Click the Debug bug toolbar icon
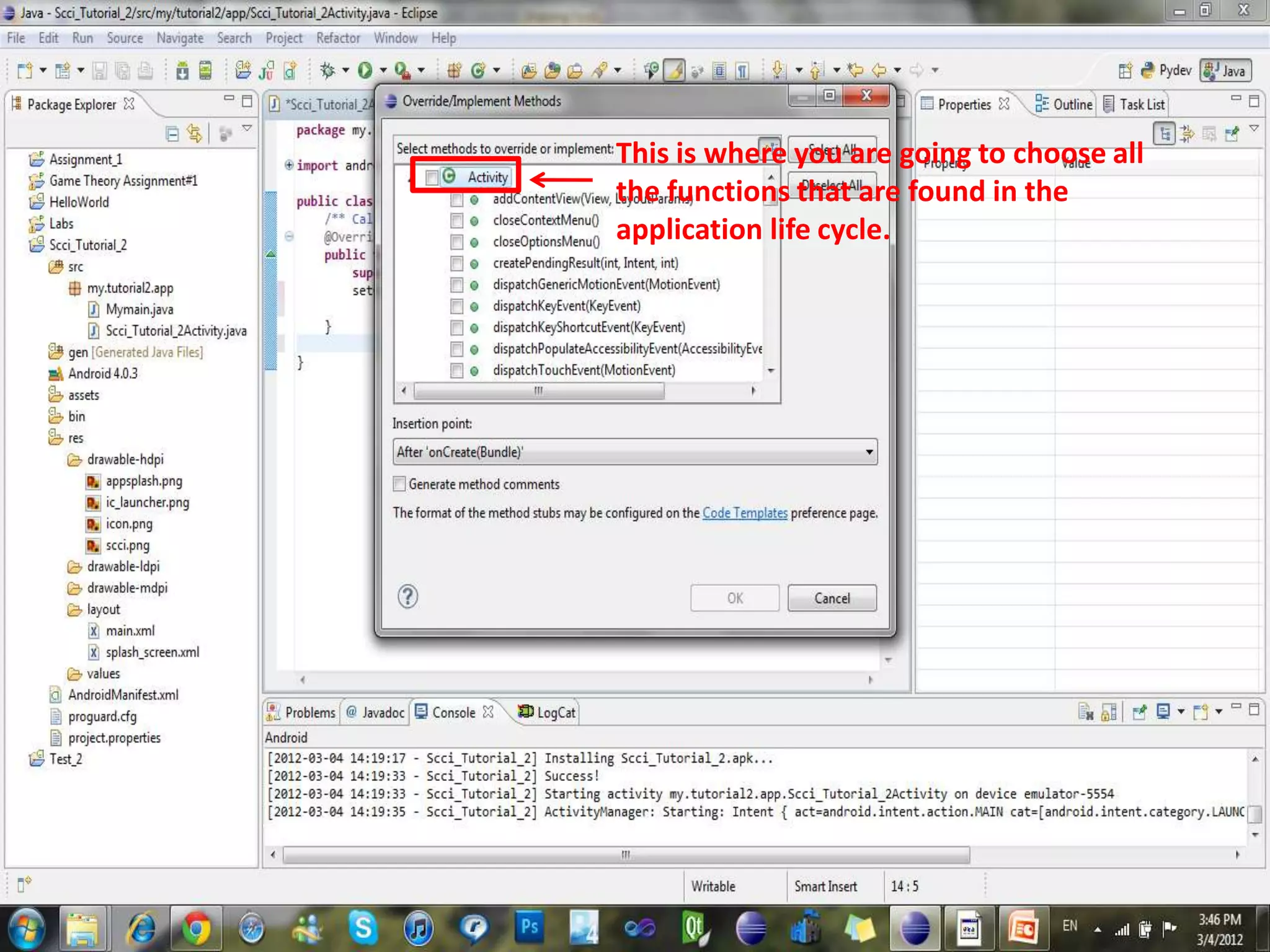The image size is (1270, 952). [x=327, y=71]
